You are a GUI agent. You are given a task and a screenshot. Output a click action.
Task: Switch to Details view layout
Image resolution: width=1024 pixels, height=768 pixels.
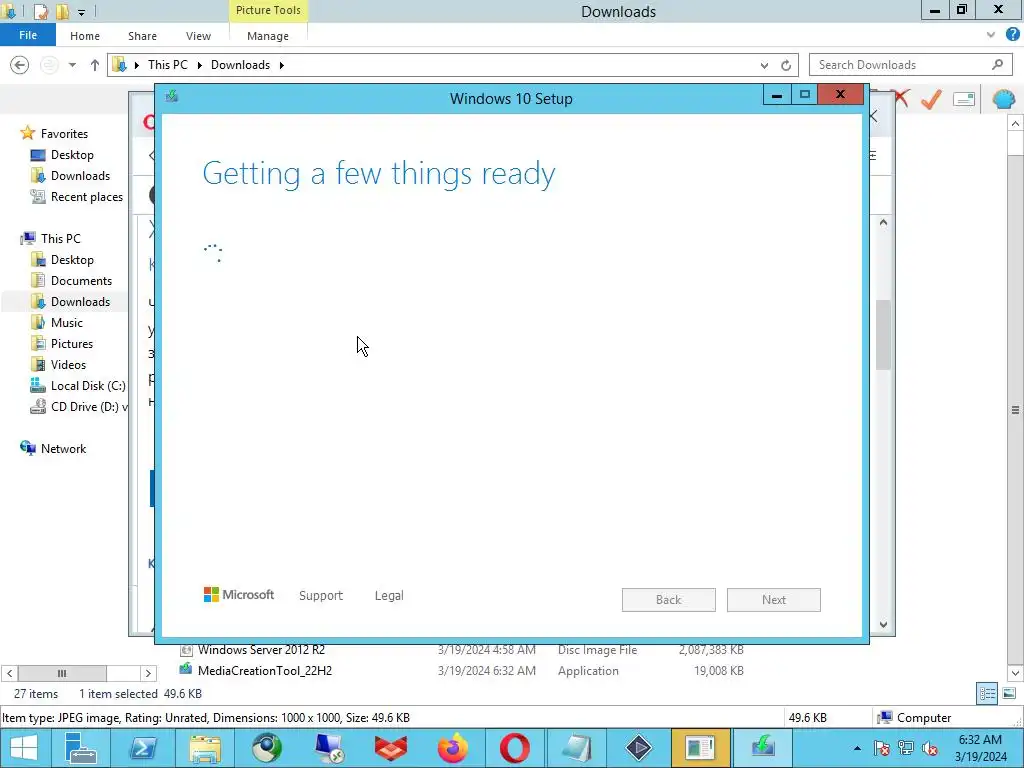(x=987, y=694)
